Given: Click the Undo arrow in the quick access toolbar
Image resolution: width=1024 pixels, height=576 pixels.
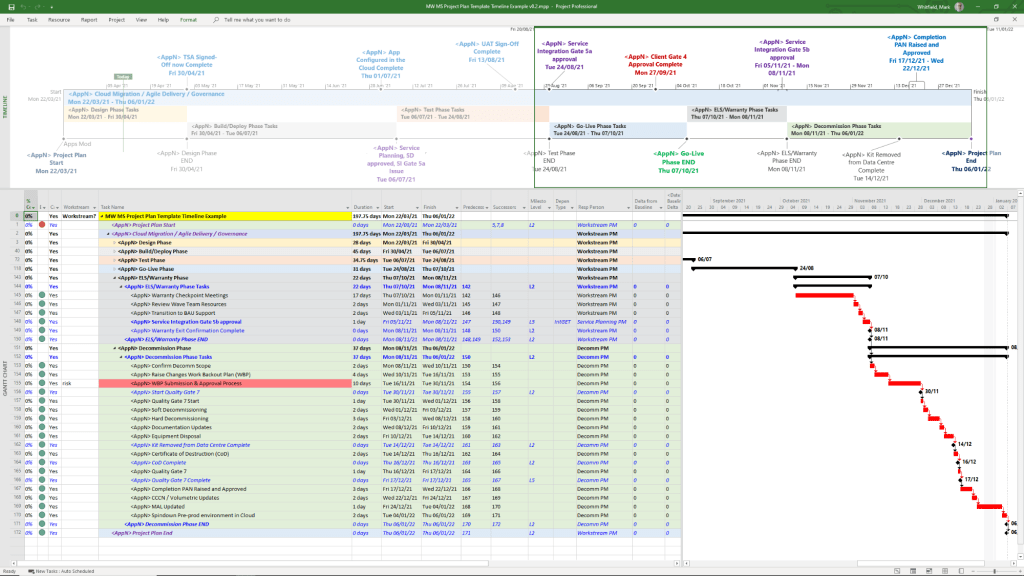Looking at the screenshot, I should point(21,6).
